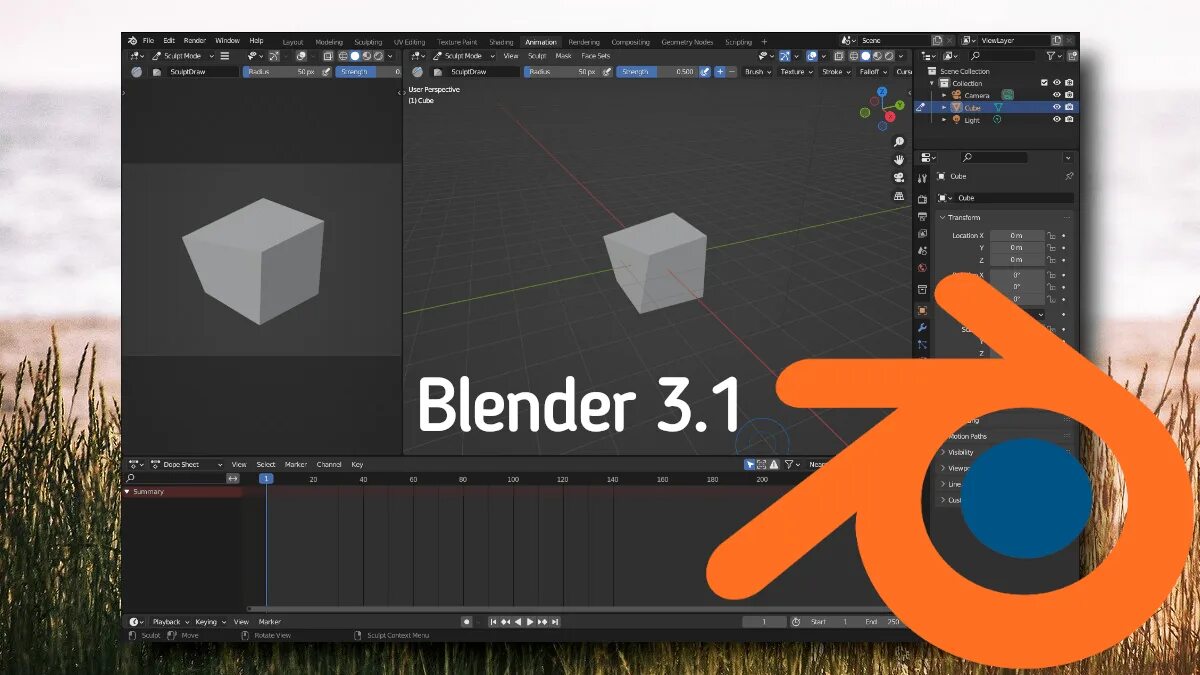This screenshot has width=1200, height=675.
Task: Click the hamburger menu icon in the left viewport header
Action: pos(225,56)
